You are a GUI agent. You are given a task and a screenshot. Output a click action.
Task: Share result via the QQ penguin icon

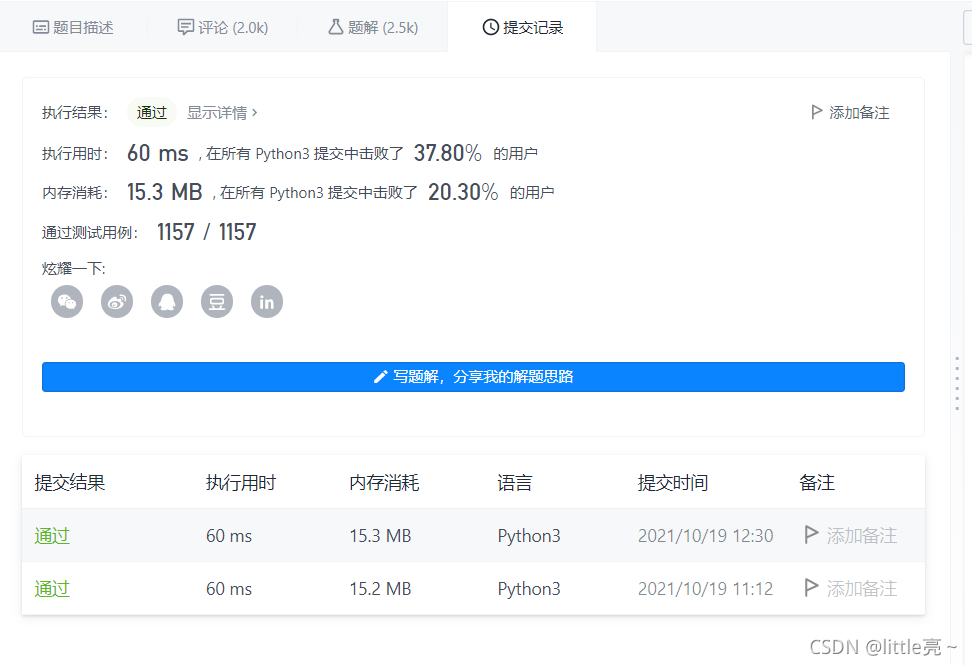(166, 301)
